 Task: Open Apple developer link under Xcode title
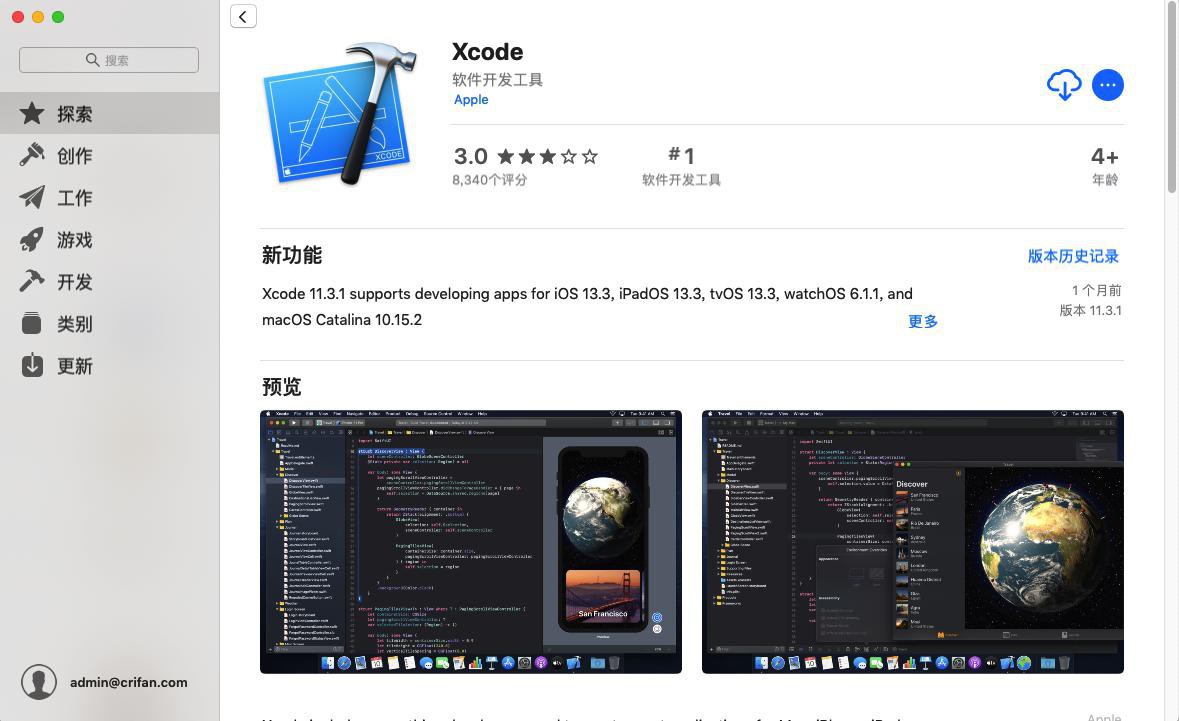[471, 99]
